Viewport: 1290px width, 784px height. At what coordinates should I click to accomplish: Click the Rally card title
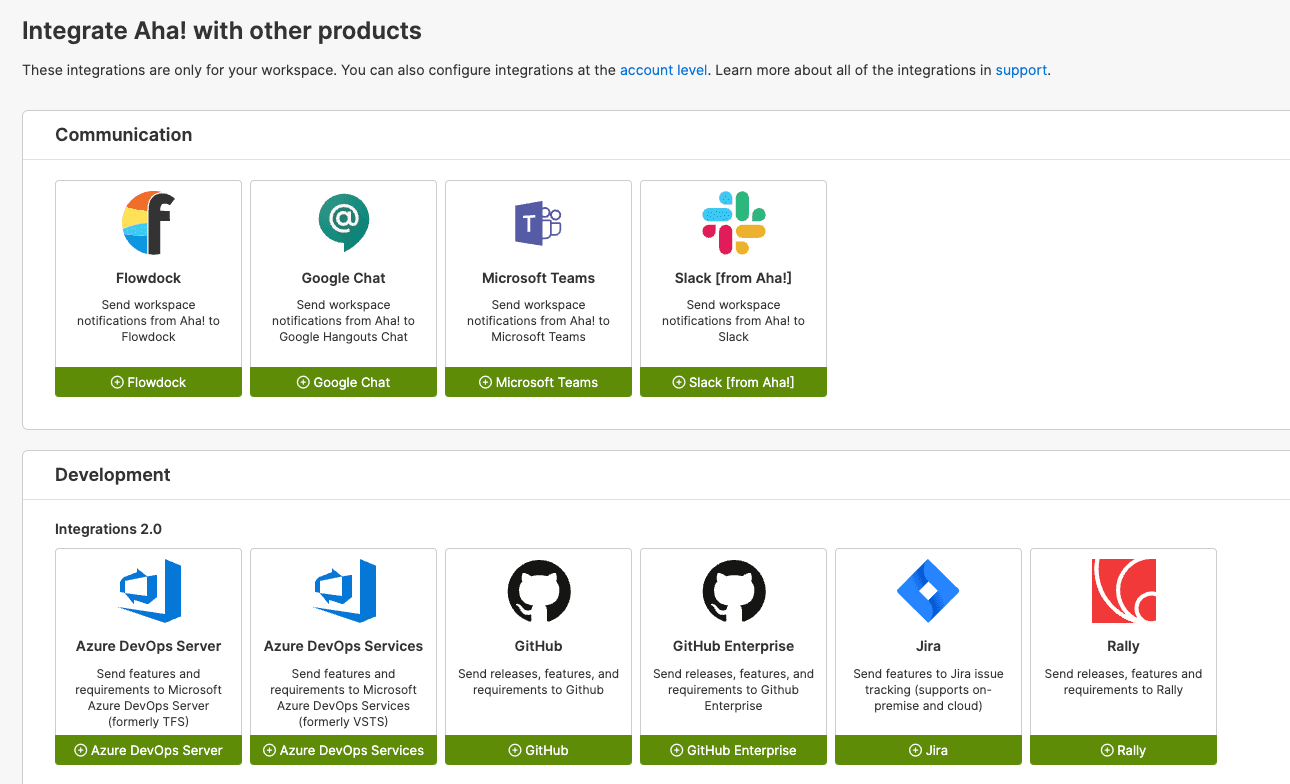click(1123, 646)
